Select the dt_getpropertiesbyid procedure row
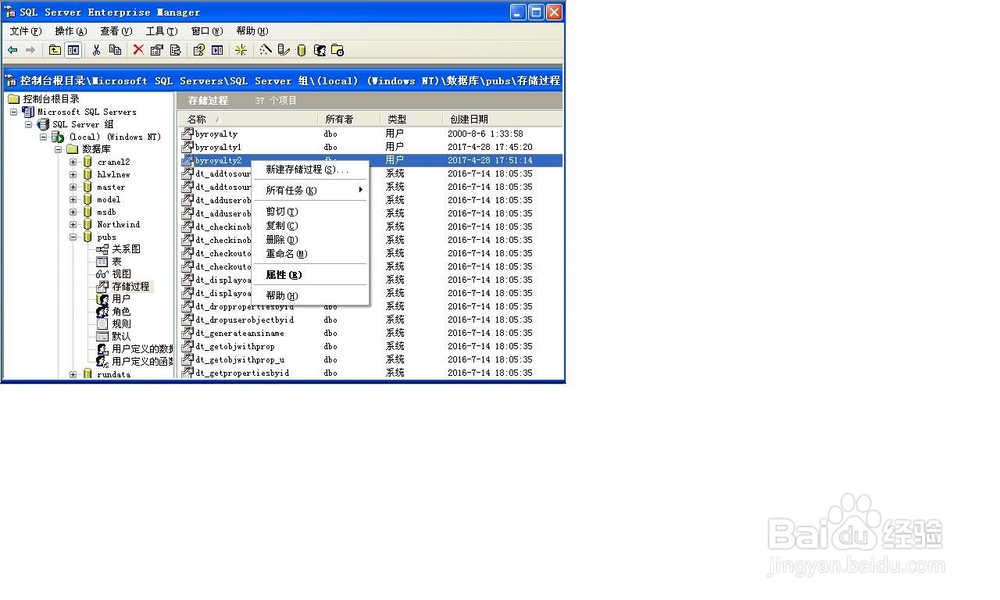The height and width of the screenshot is (600, 1000). (371, 373)
